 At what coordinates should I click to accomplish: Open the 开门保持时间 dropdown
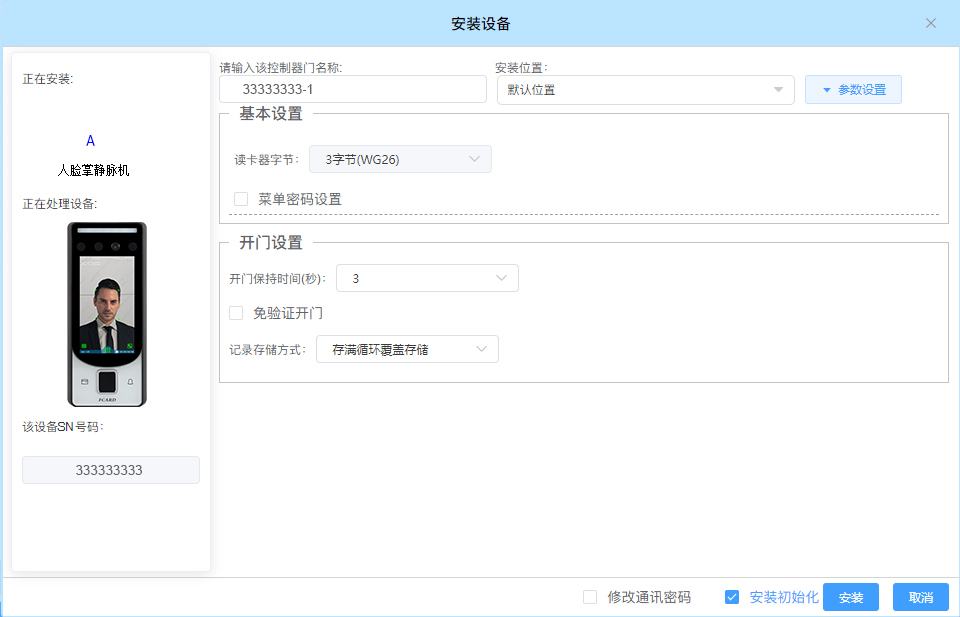pos(427,279)
